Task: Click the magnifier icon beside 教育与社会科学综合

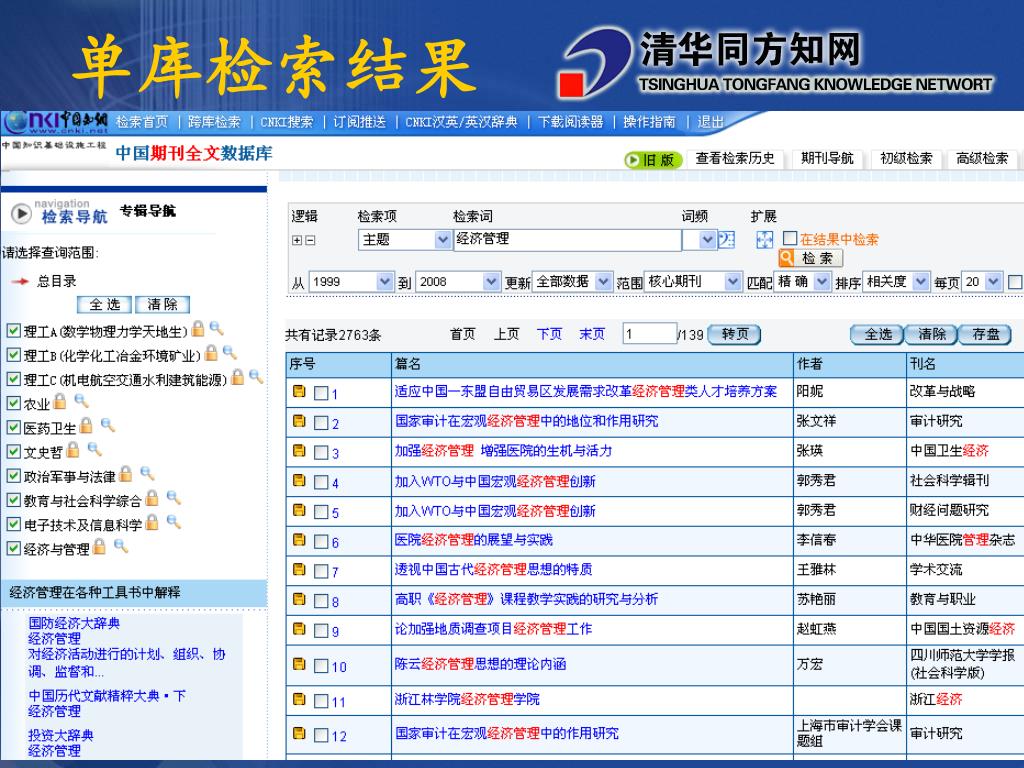Action: [x=173, y=498]
